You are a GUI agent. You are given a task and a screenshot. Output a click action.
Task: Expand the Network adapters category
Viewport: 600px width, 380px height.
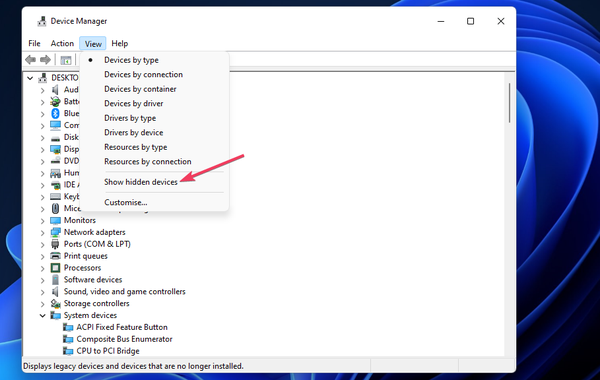(42, 233)
